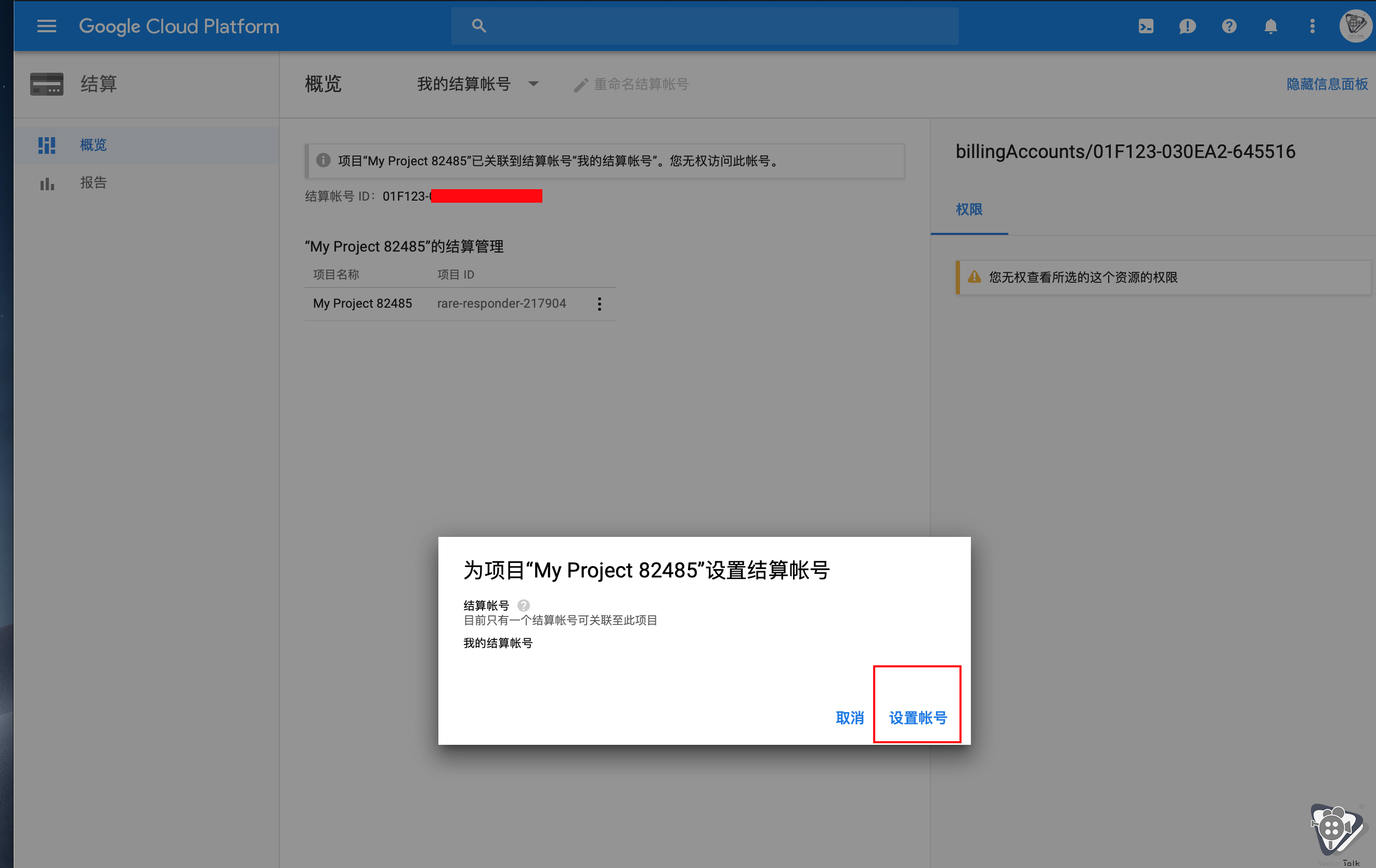Click the Google Cloud Platform logo
The image size is (1376, 868).
point(179,27)
